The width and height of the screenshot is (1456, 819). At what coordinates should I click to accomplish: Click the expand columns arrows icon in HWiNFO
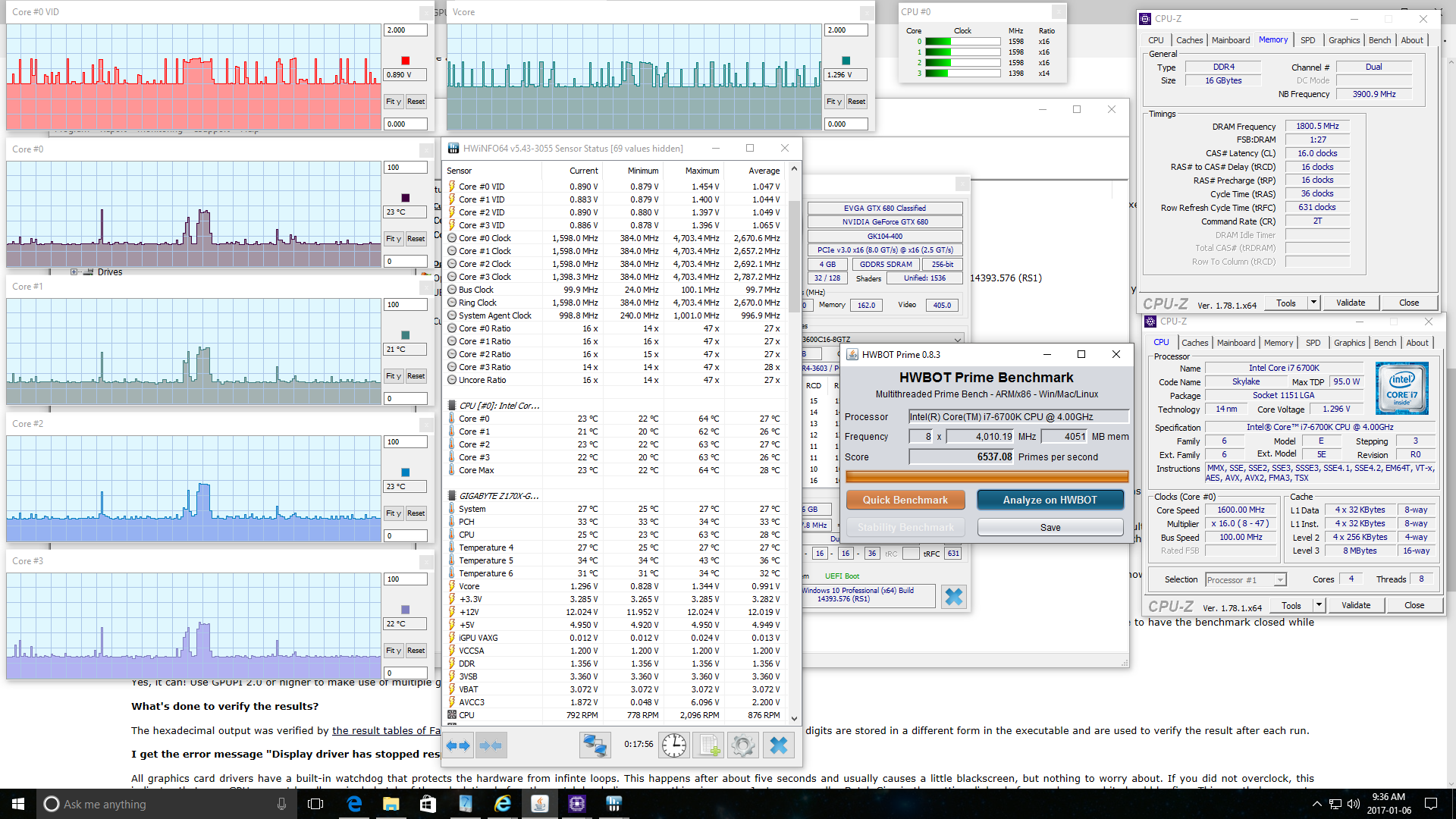point(459,745)
